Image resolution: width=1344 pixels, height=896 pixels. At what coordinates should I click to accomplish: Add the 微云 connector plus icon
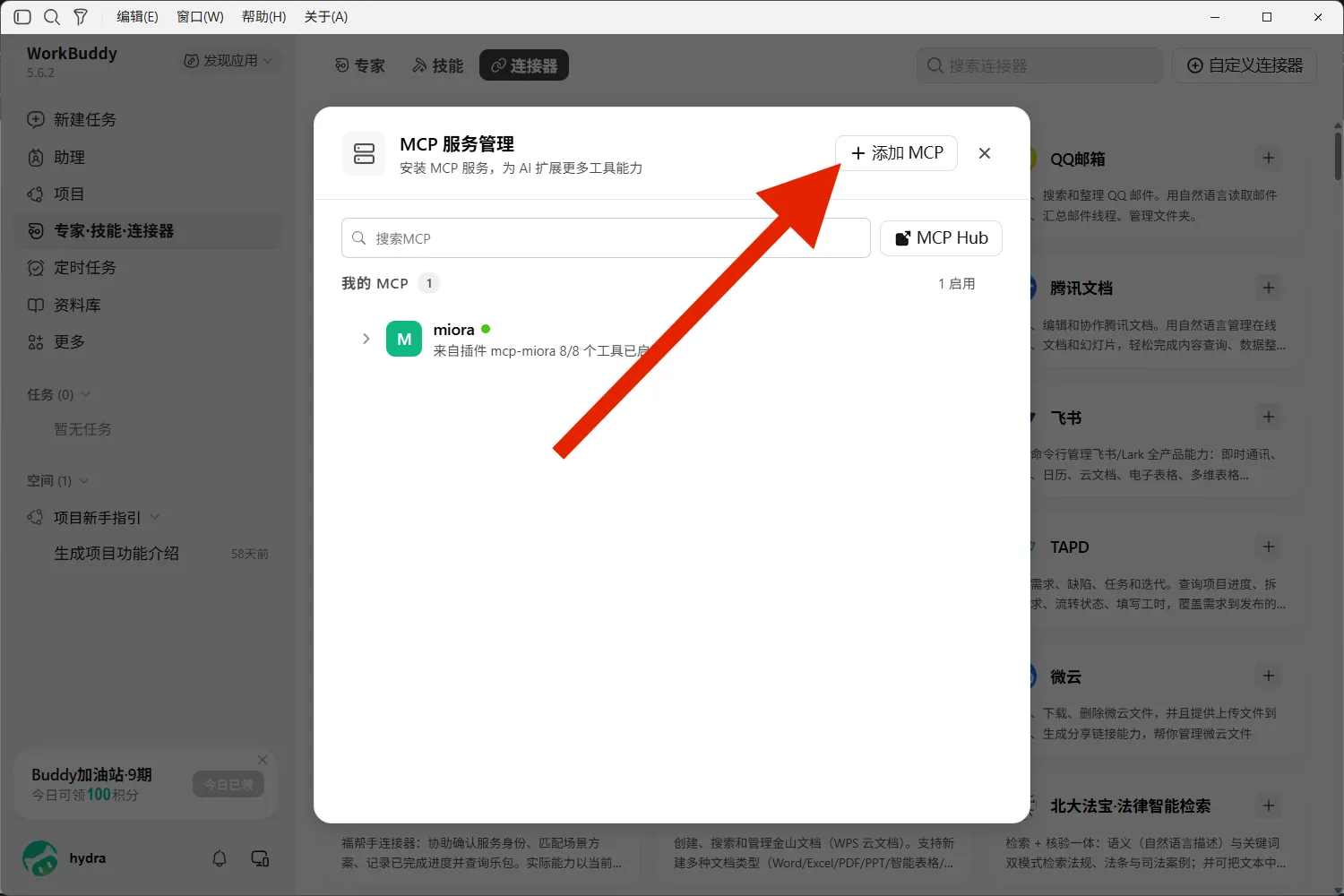(x=1269, y=676)
